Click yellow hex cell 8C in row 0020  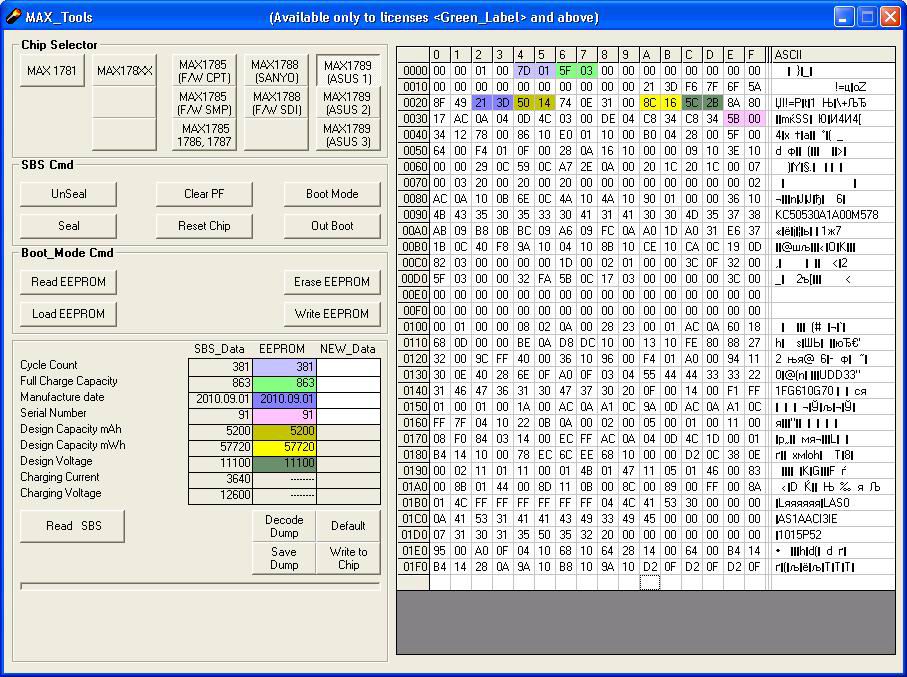[x=650, y=103]
